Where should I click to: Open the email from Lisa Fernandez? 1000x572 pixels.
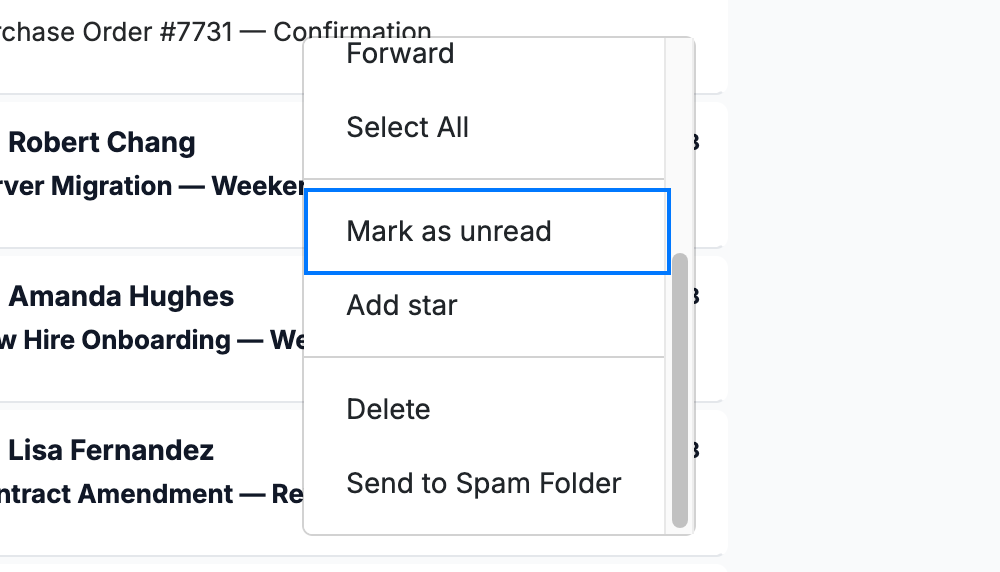111,451
